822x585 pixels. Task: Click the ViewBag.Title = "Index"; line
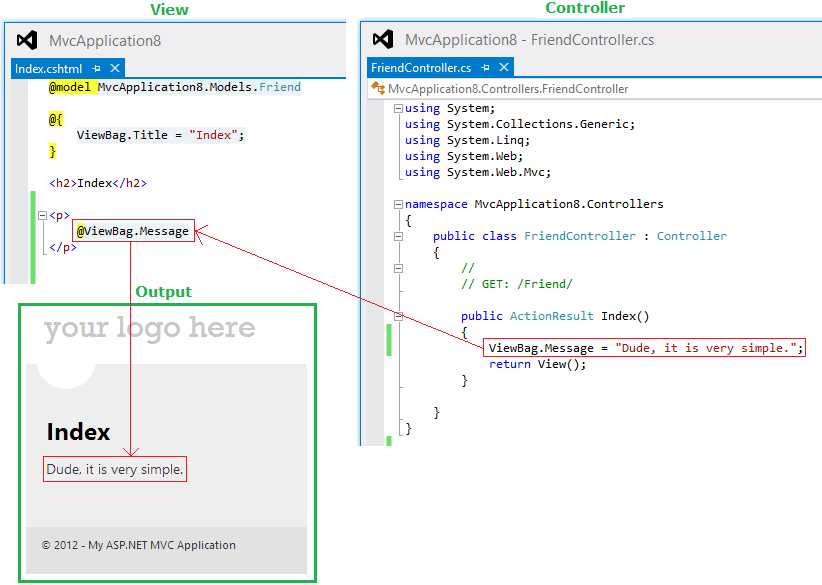[160, 135]
